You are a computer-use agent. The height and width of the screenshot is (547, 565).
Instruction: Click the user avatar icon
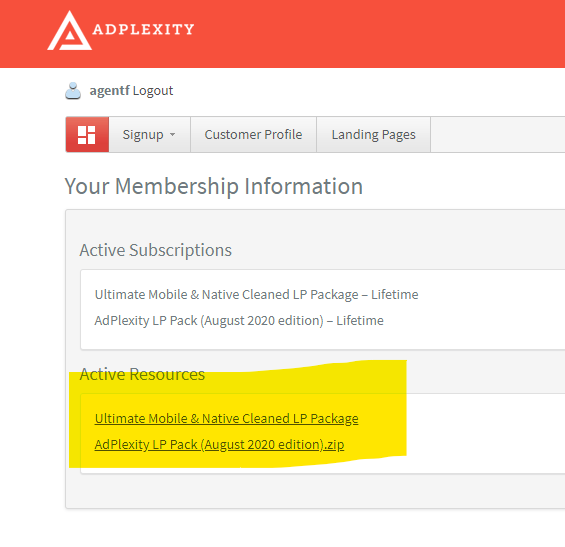coord(73,91)
